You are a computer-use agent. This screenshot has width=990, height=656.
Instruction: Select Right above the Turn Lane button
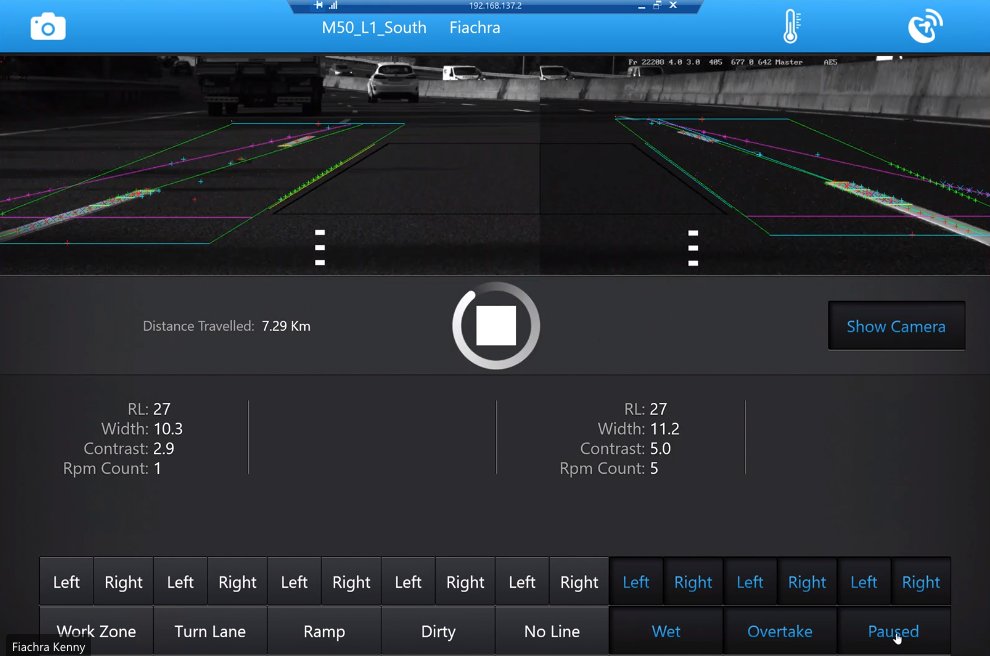(237, 581)
